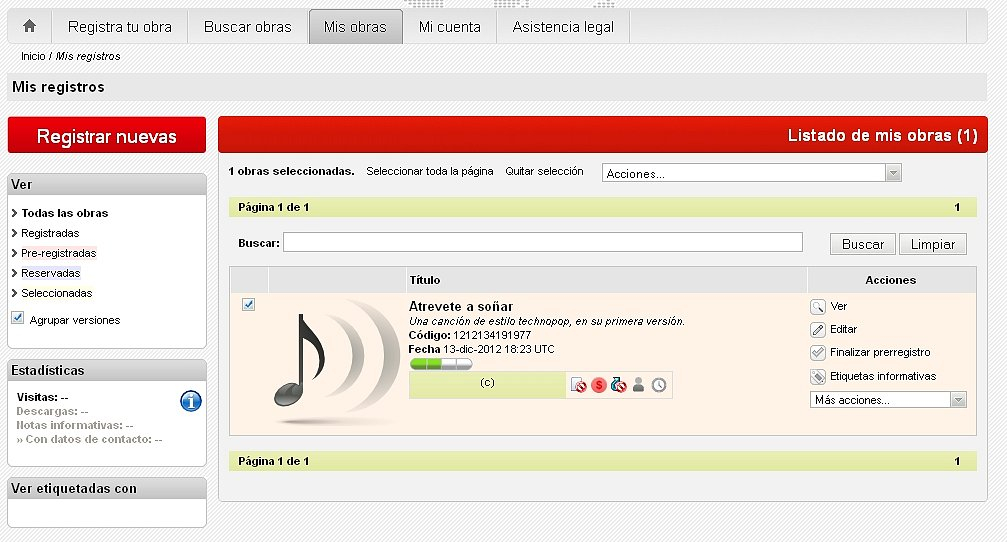Show Todas las obras

64,213
